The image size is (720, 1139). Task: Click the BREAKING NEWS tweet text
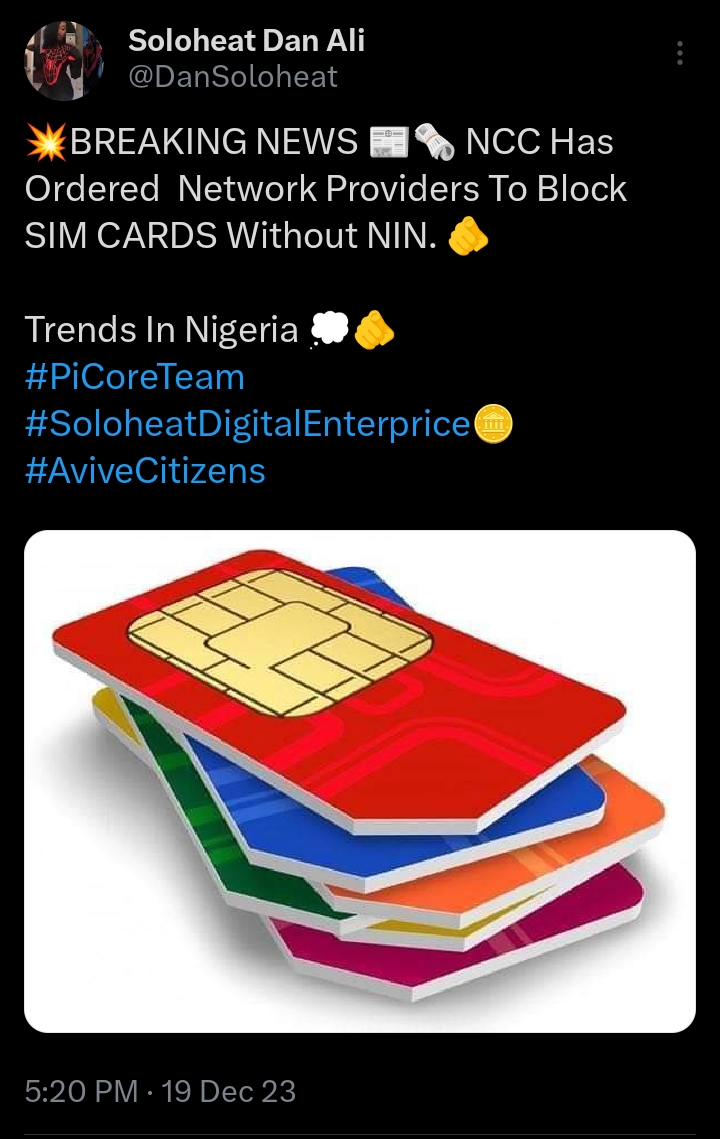pos(325,189)
